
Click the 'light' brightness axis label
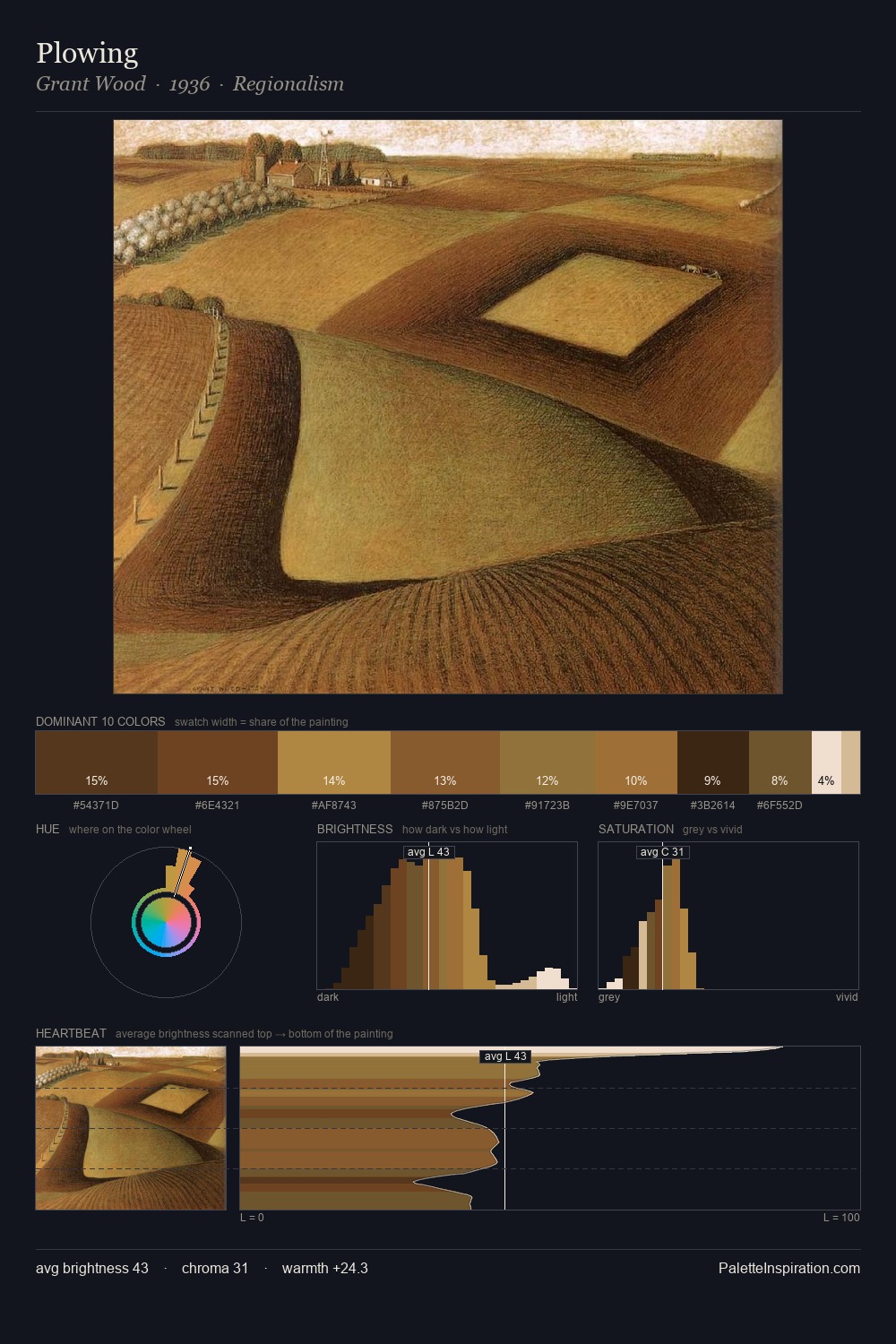[566, 997]
